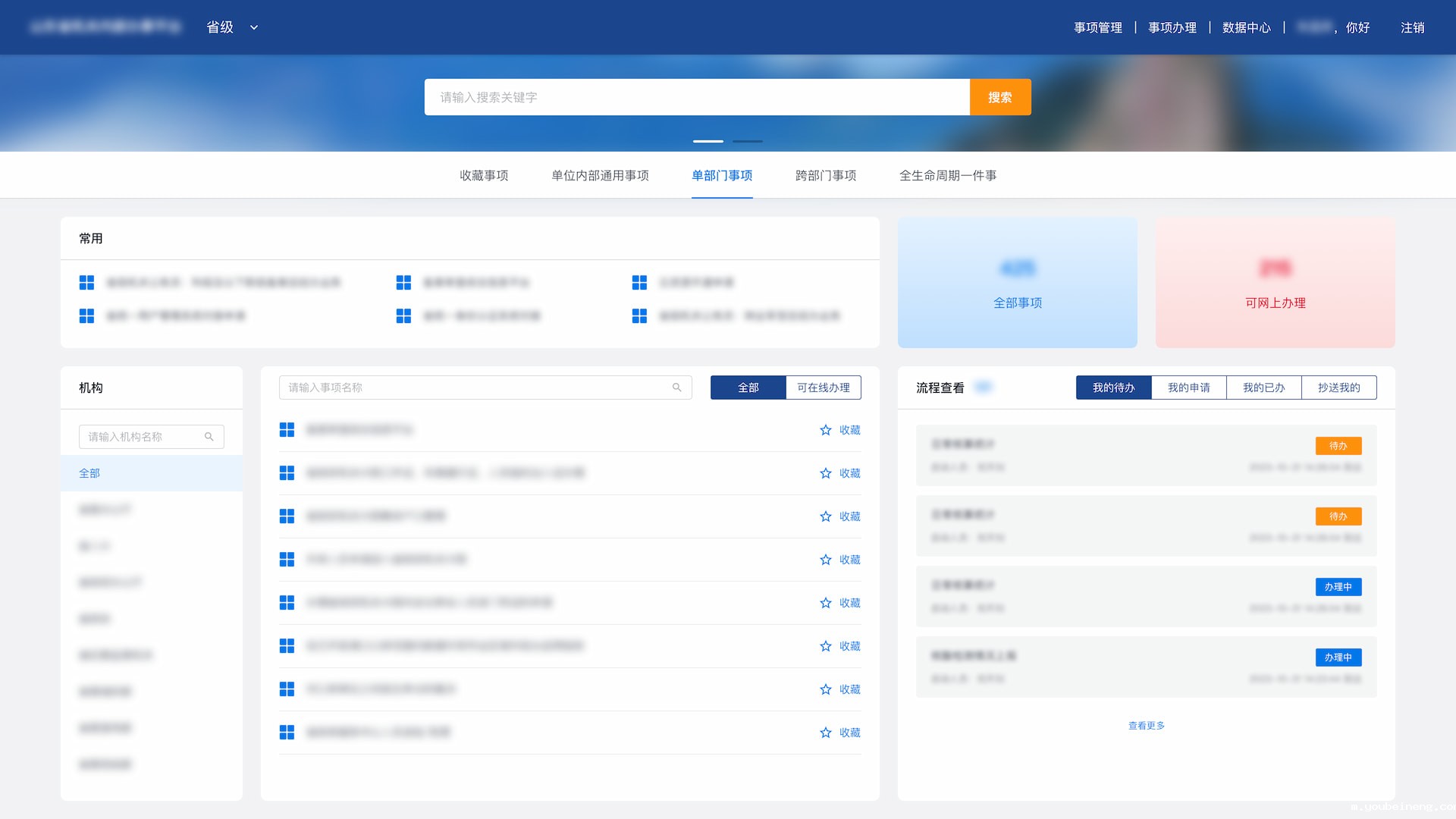
Task: Click the fourth row's star favorite icon
Action: click(x=826, y=560)
